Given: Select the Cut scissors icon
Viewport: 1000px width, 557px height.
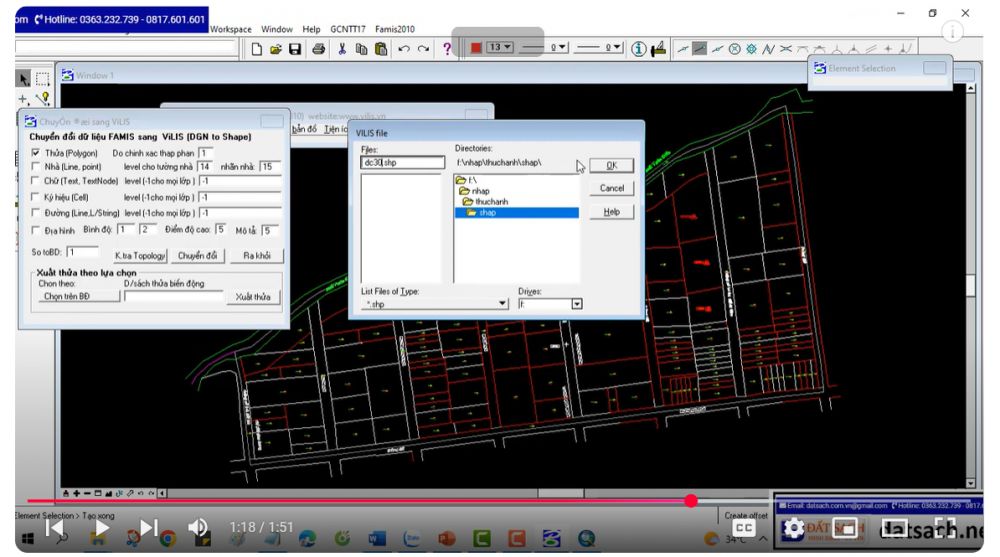Looking at the screenshot, I should pos(342,48).
